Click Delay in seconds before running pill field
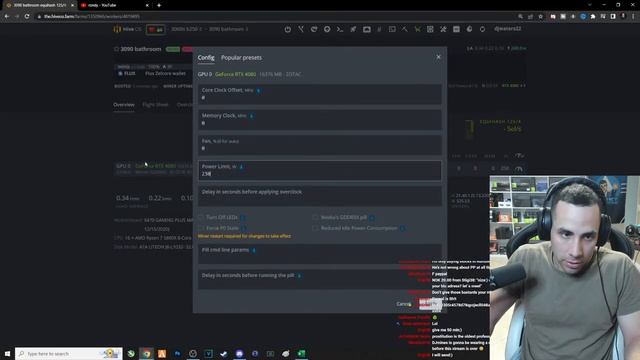640x360 pixels. (x=320, y=279)
